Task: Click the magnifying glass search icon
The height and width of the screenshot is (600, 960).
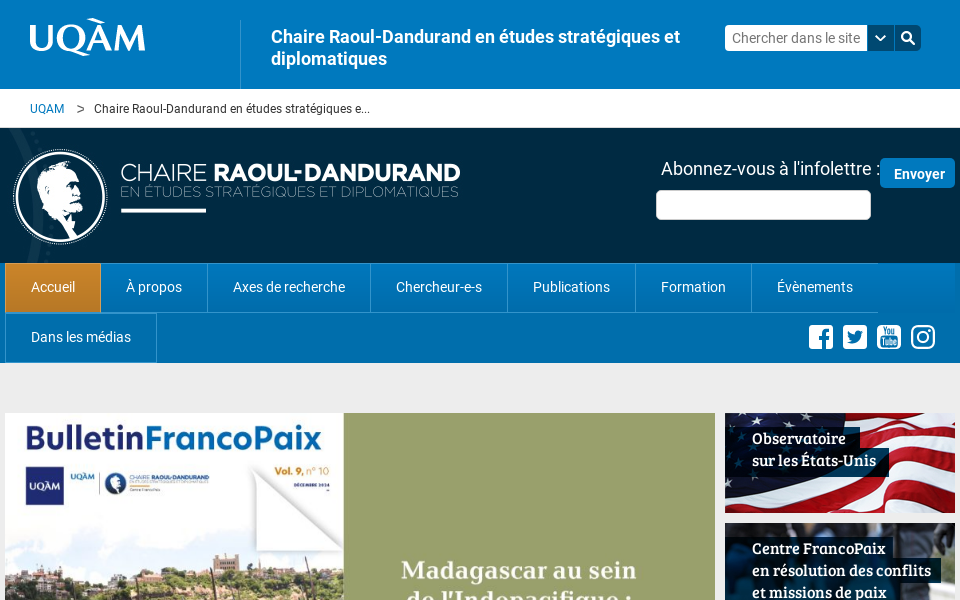Action: tap(907, 37)
